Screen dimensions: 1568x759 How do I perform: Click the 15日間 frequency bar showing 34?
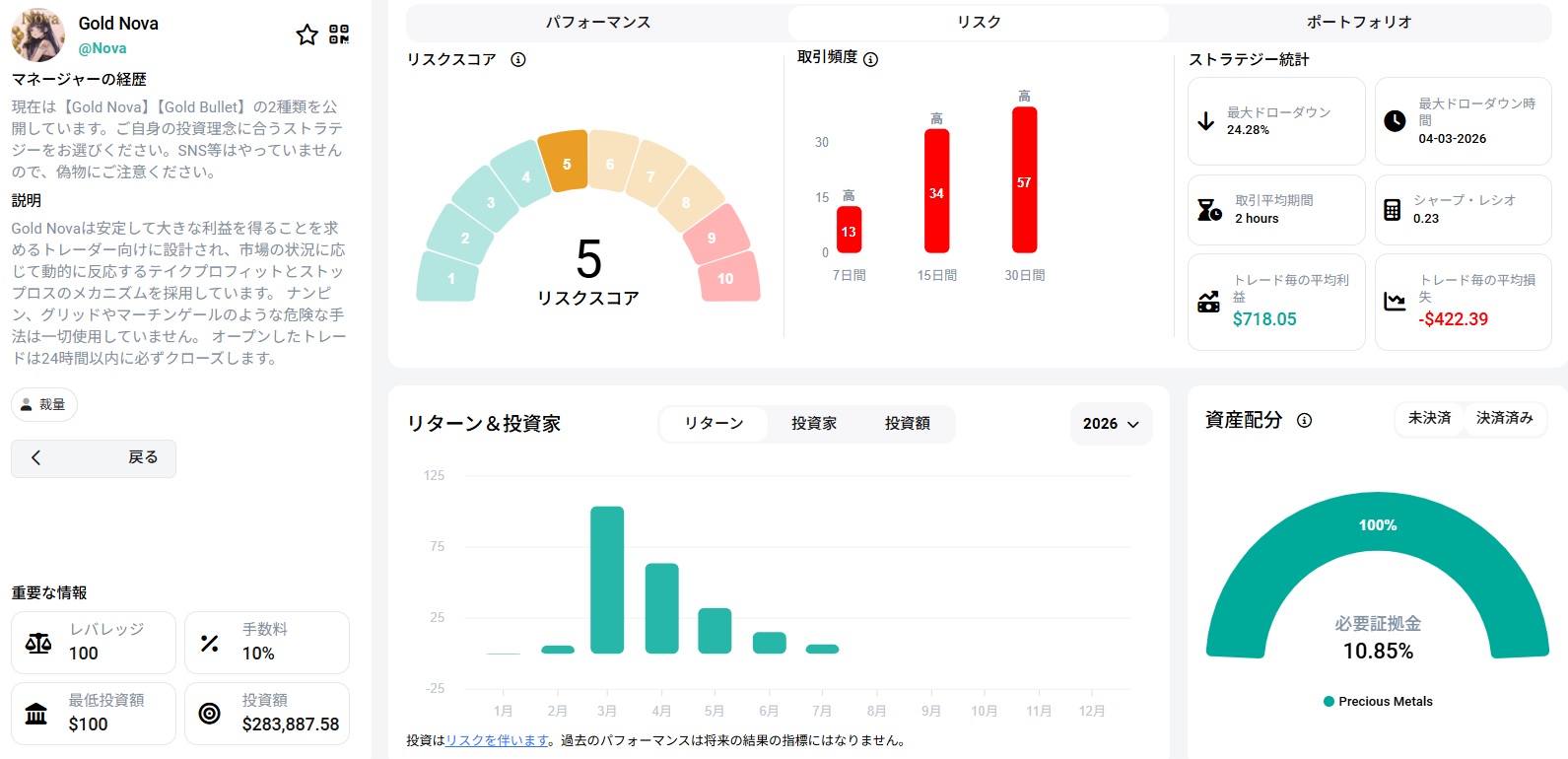(936, 191)
